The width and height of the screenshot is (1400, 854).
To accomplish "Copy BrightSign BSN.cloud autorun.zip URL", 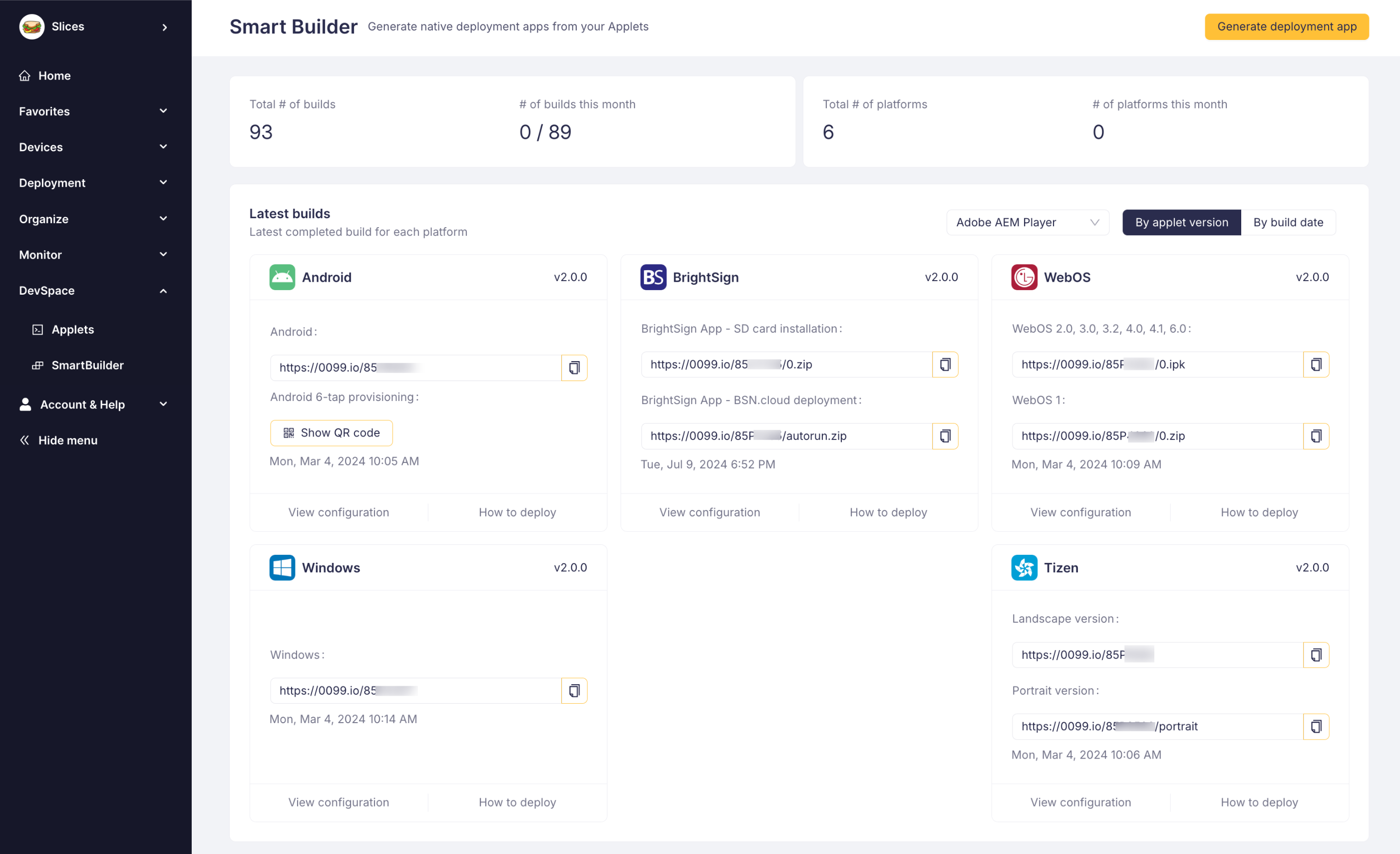I will [x=946, y=436].
